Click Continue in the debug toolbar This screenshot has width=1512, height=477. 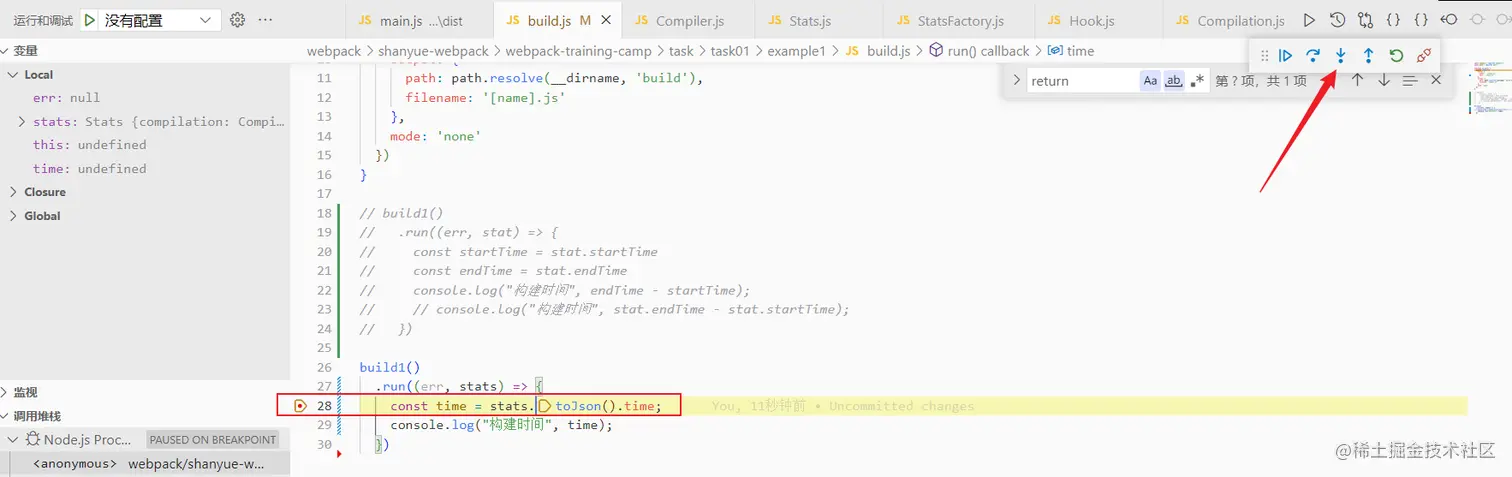(x=1286, y=56)
